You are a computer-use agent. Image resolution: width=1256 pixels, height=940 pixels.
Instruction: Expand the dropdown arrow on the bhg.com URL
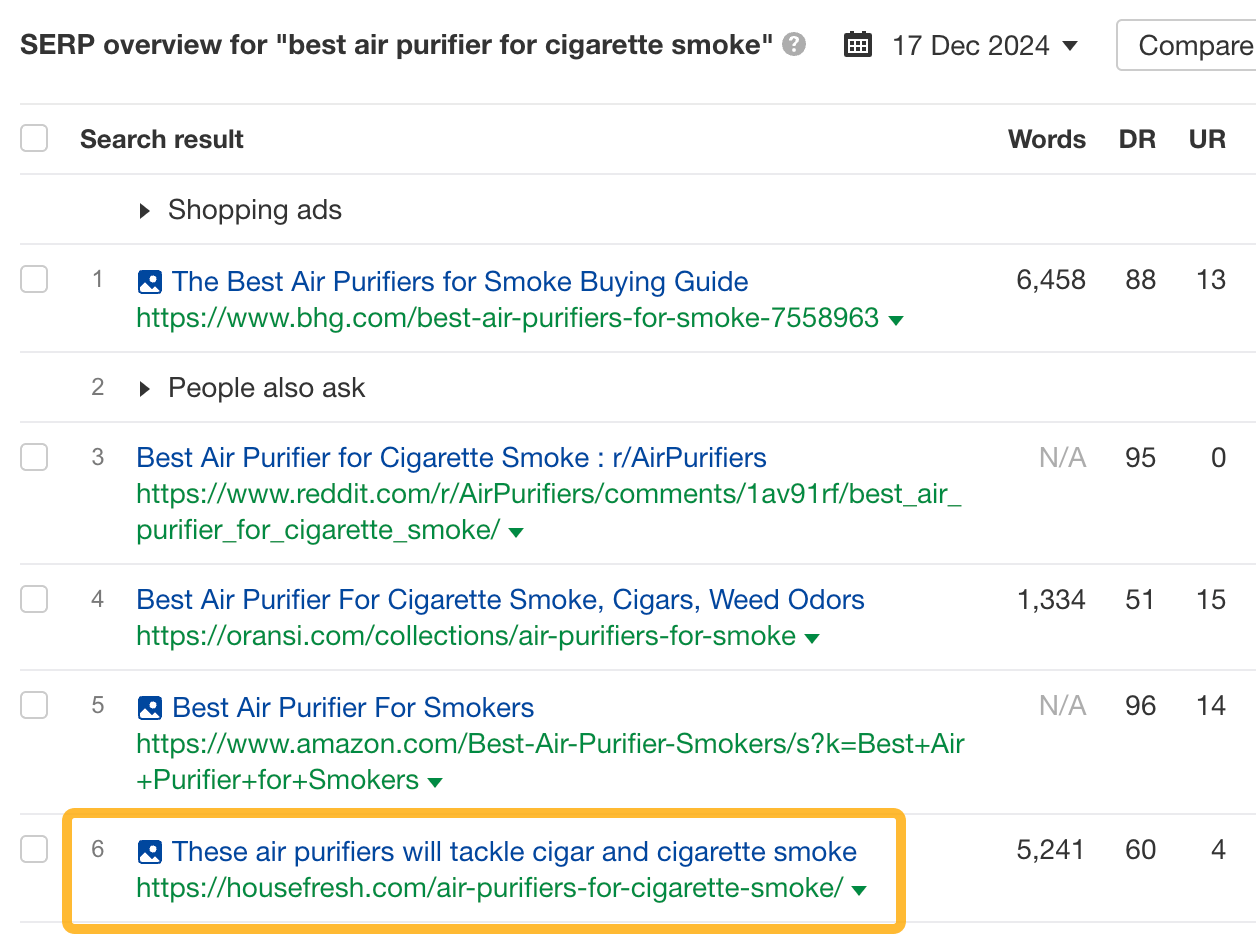pos(897,320)
